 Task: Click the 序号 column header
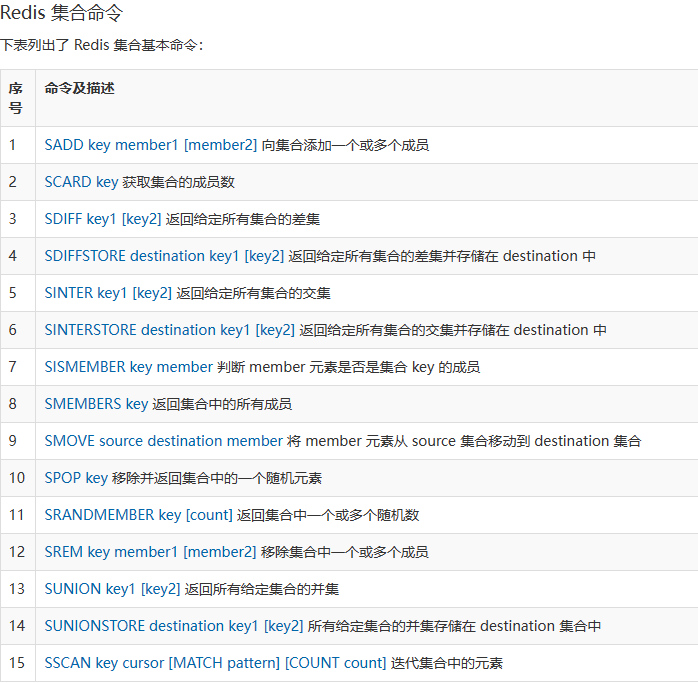(16, 98)
